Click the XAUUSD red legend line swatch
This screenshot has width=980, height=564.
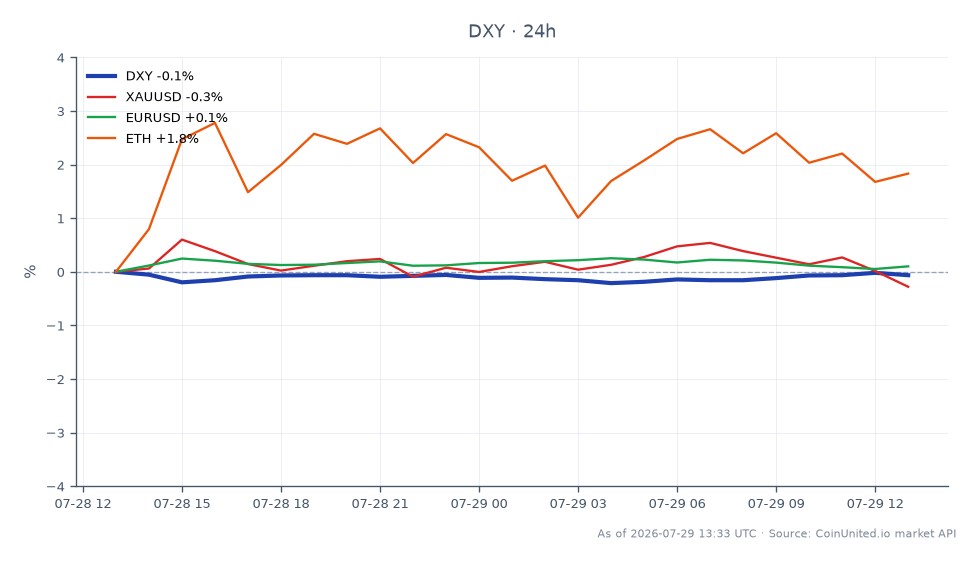coord(101,97)
